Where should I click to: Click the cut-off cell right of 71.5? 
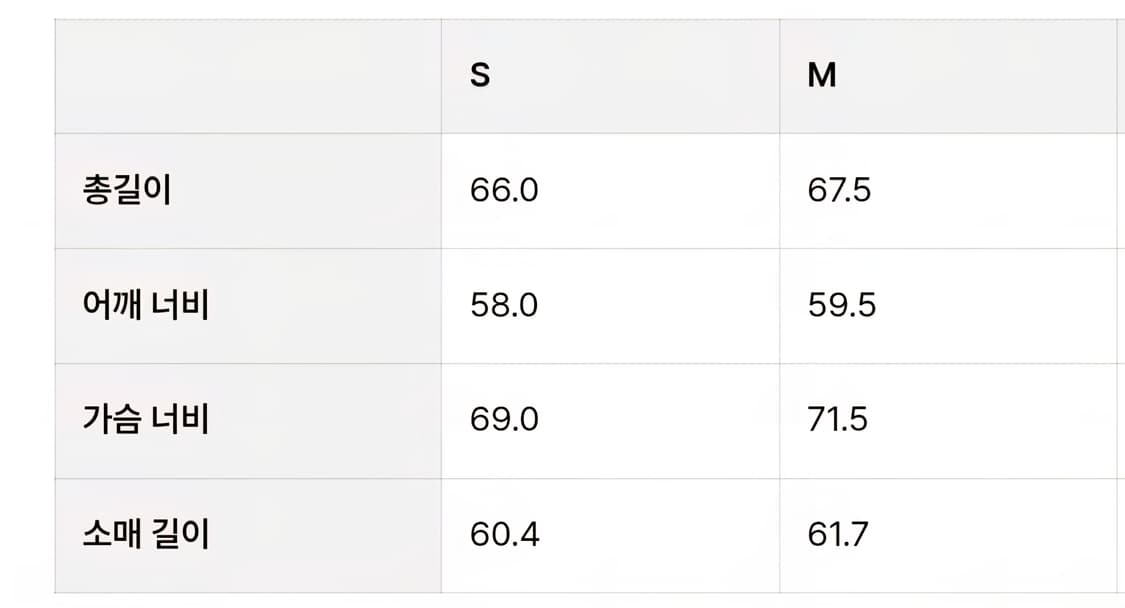(1120, 419)
